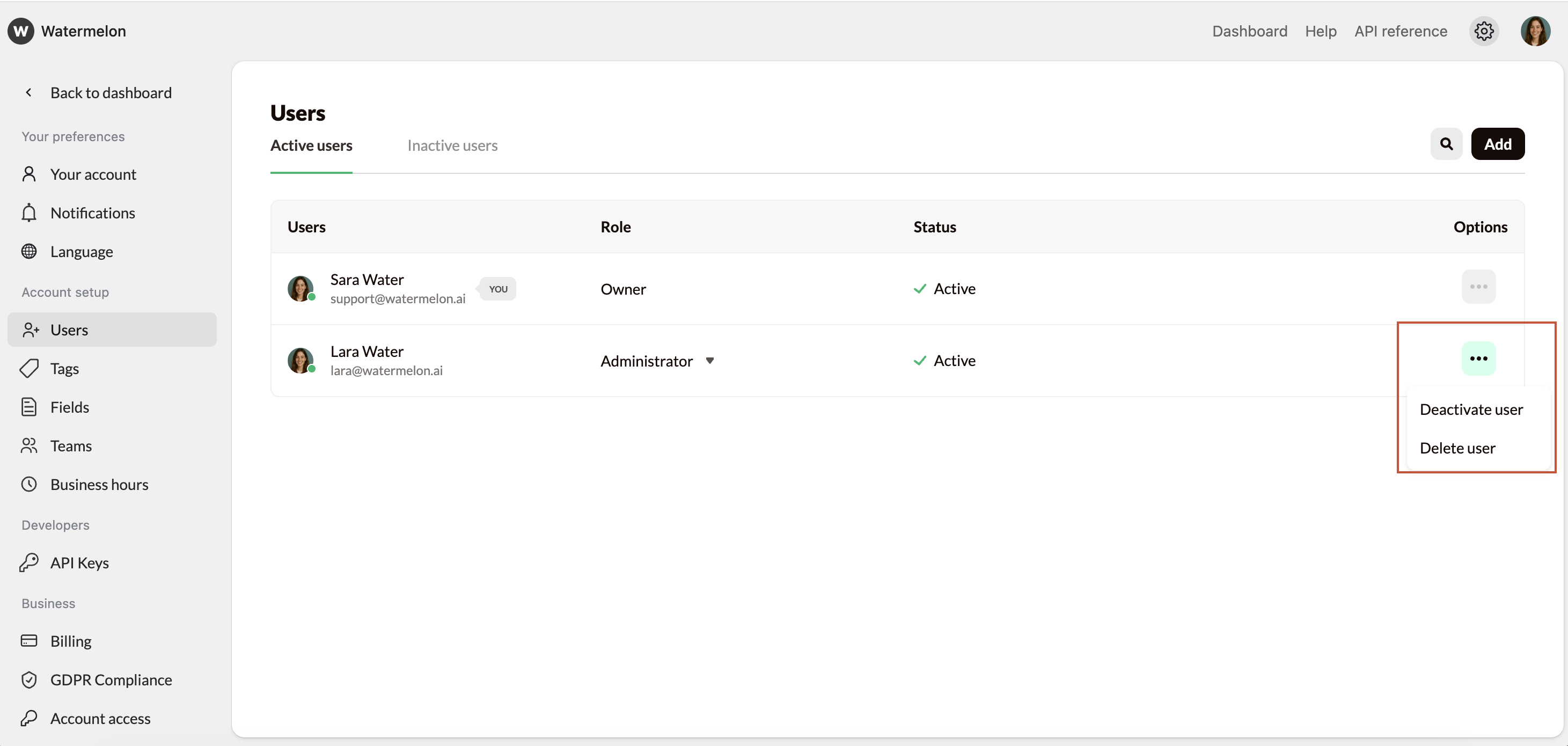
Task: Open GDPR Compliance shield item
Action: pos(111,679)
